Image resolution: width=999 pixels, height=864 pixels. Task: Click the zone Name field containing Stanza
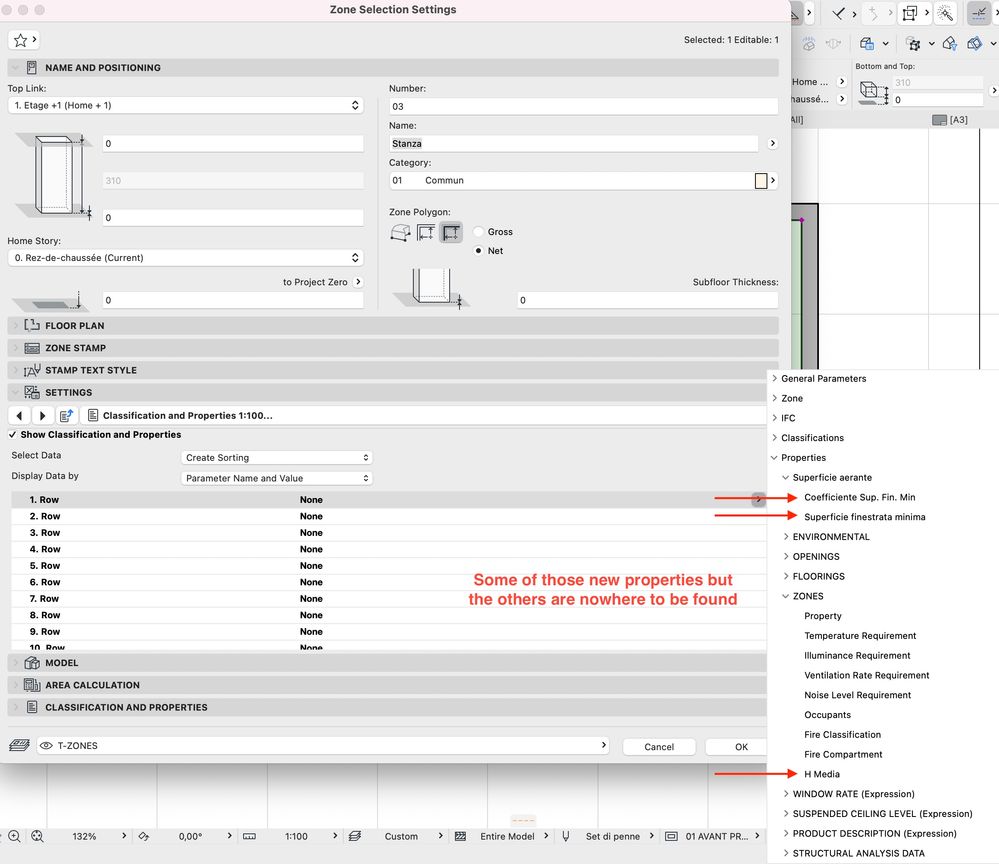click(573, 144)
